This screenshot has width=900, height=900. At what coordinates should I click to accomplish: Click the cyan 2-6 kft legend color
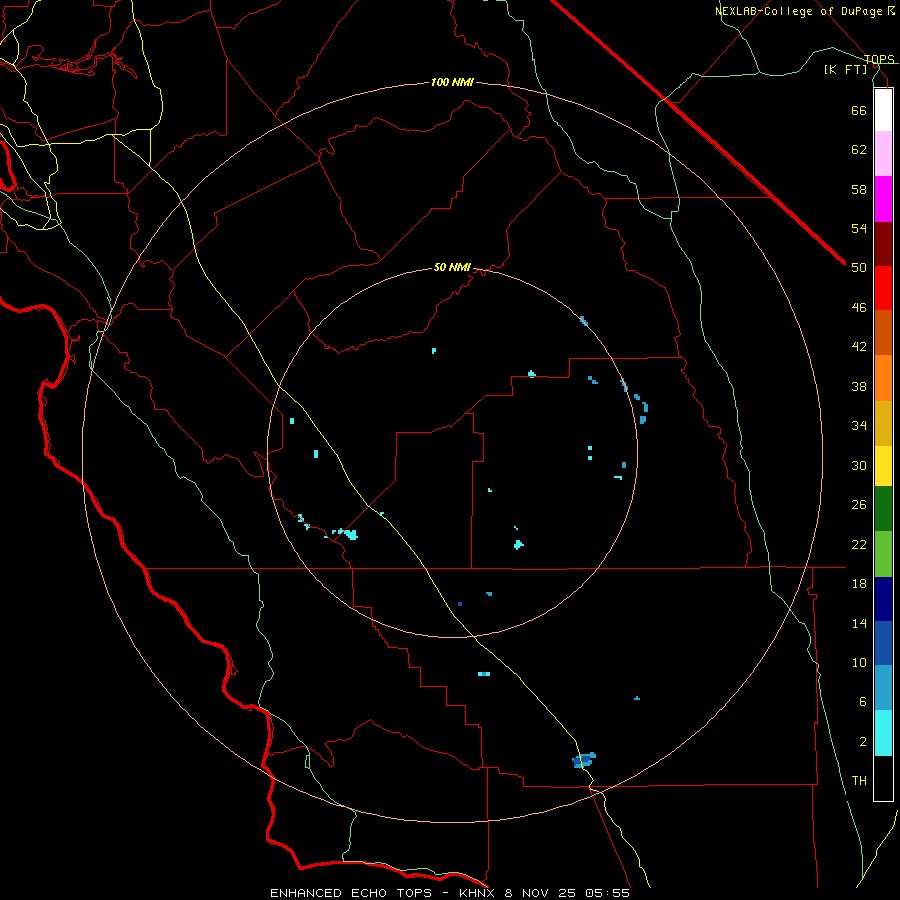pos(883,733)
